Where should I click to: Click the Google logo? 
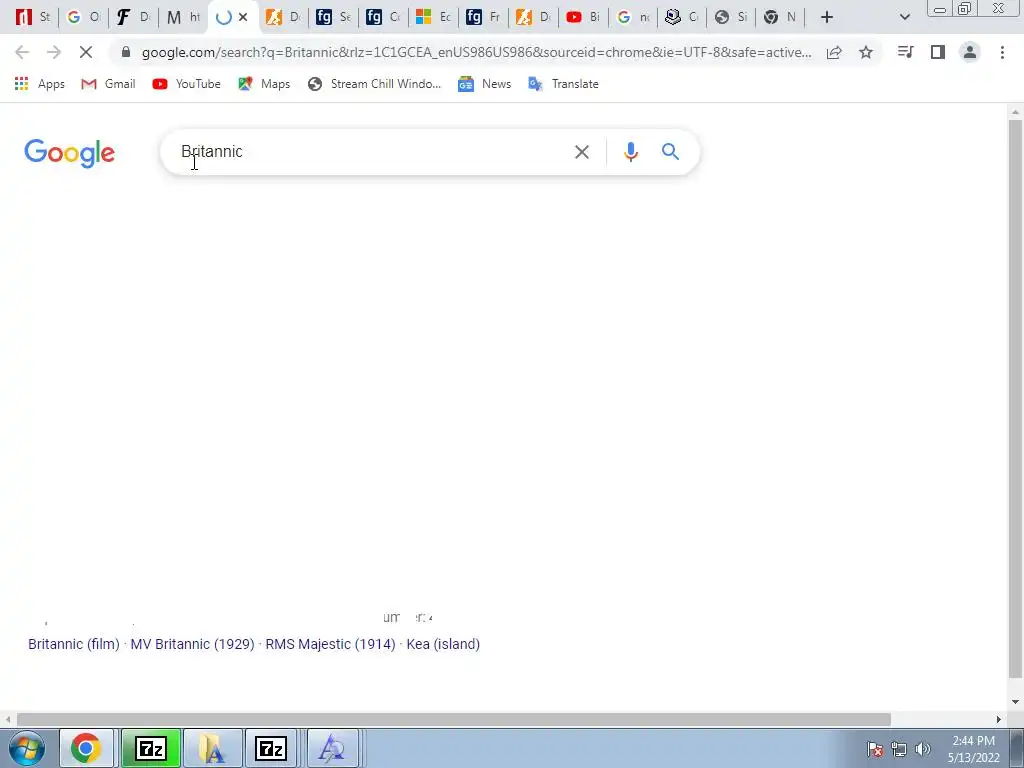tap(70, 153)
